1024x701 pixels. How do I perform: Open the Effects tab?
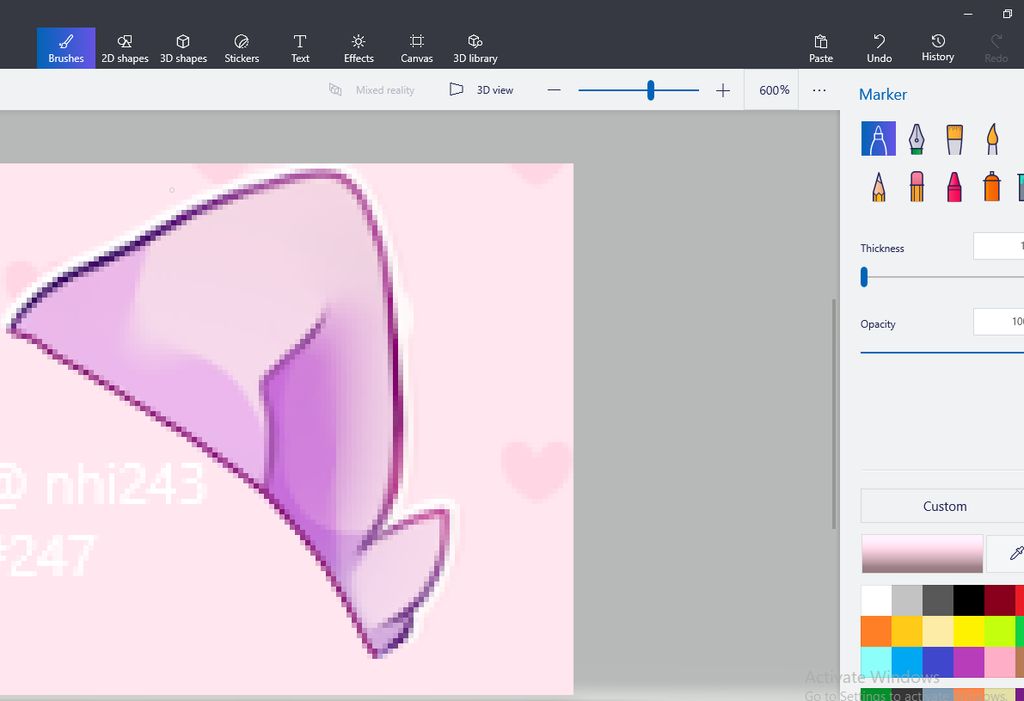[x=359, y=49]
